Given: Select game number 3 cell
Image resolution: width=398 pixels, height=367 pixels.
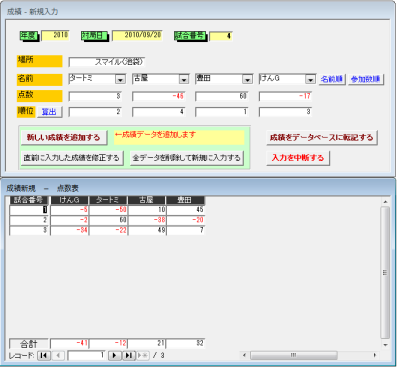Looking at the screenshot, I should coord(29,230).
